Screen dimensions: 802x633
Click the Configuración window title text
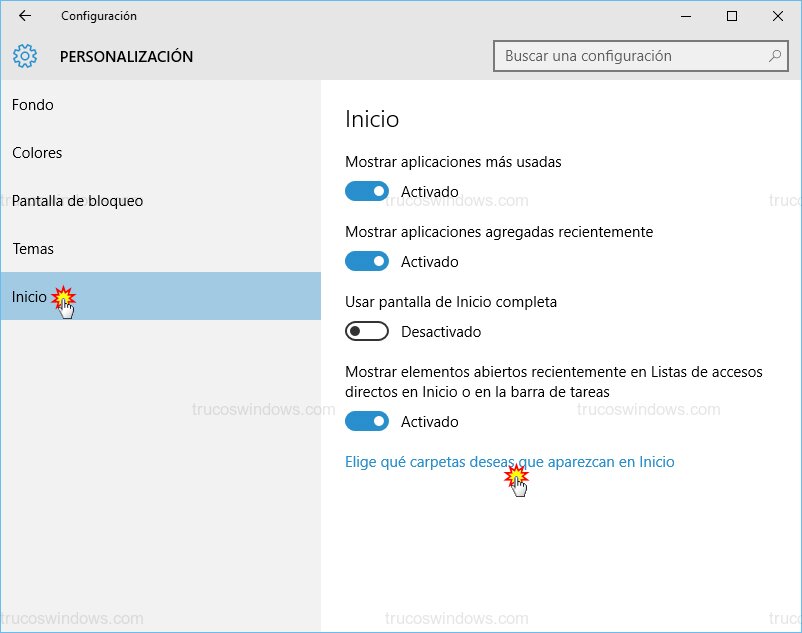click(x=99, y=16)
